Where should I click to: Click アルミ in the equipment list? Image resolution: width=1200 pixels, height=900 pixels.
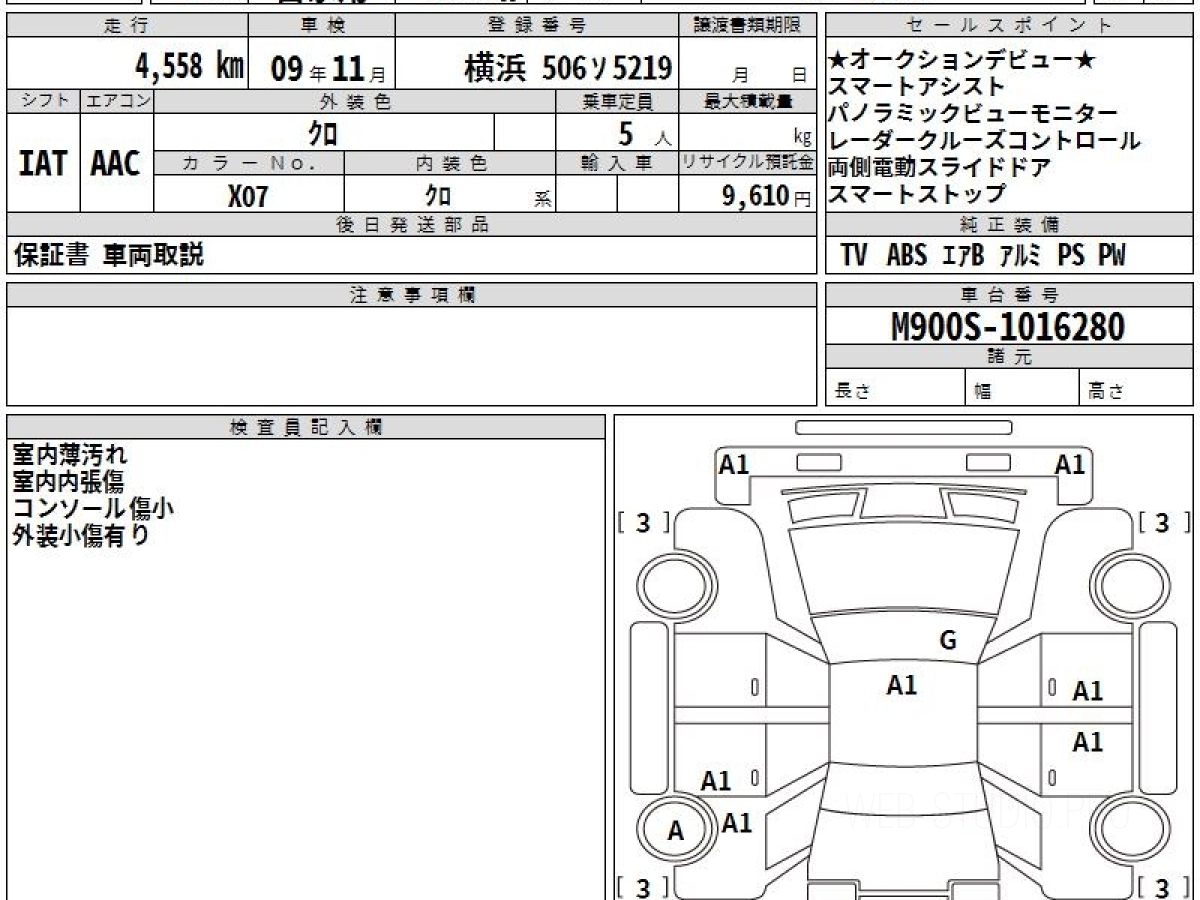[1020, 255]
